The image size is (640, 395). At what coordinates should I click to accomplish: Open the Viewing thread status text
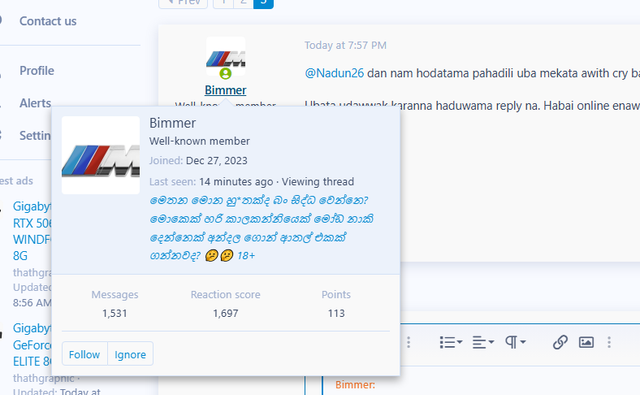(x=318, y=182)
